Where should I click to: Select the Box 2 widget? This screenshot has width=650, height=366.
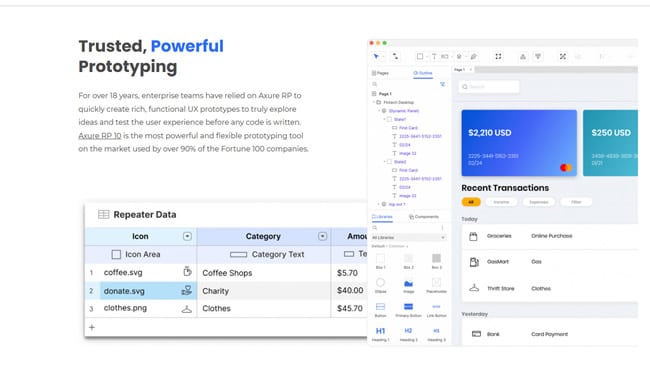point(408,261)
